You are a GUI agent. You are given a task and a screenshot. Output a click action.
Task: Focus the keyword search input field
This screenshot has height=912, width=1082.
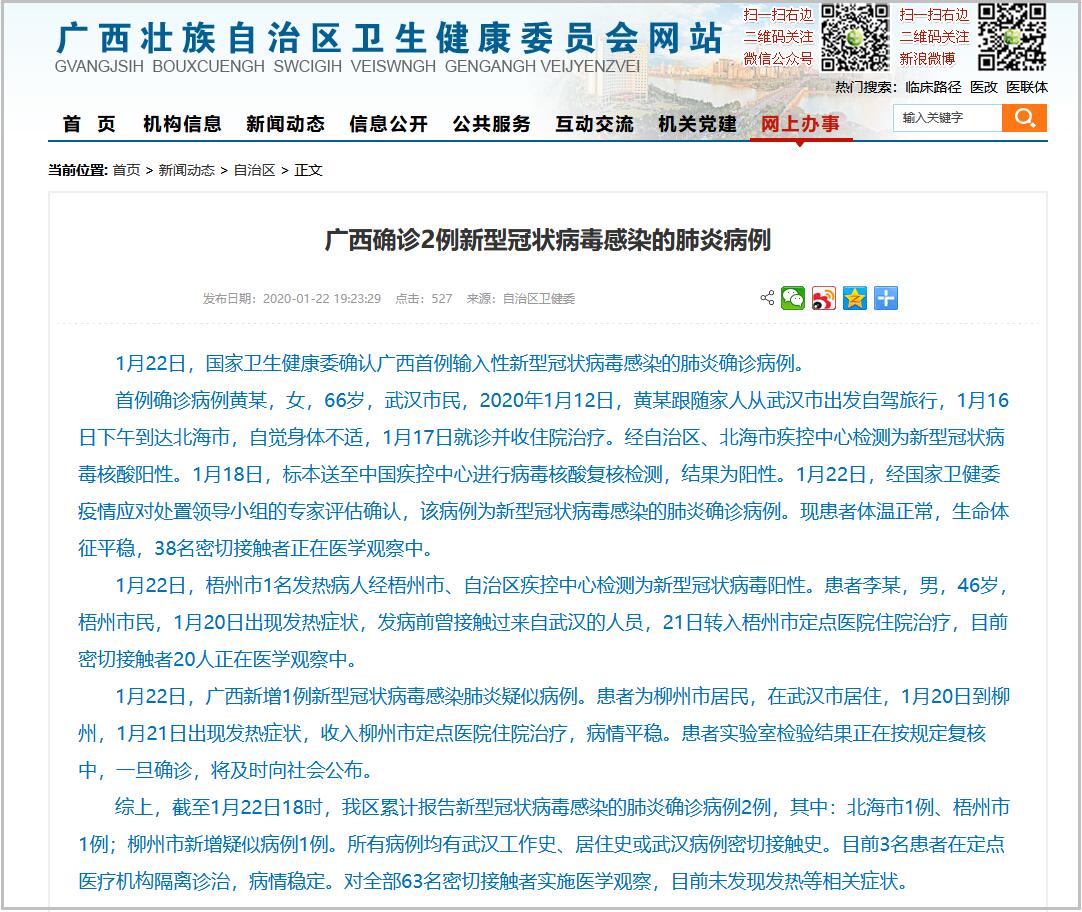coord(947,118)
